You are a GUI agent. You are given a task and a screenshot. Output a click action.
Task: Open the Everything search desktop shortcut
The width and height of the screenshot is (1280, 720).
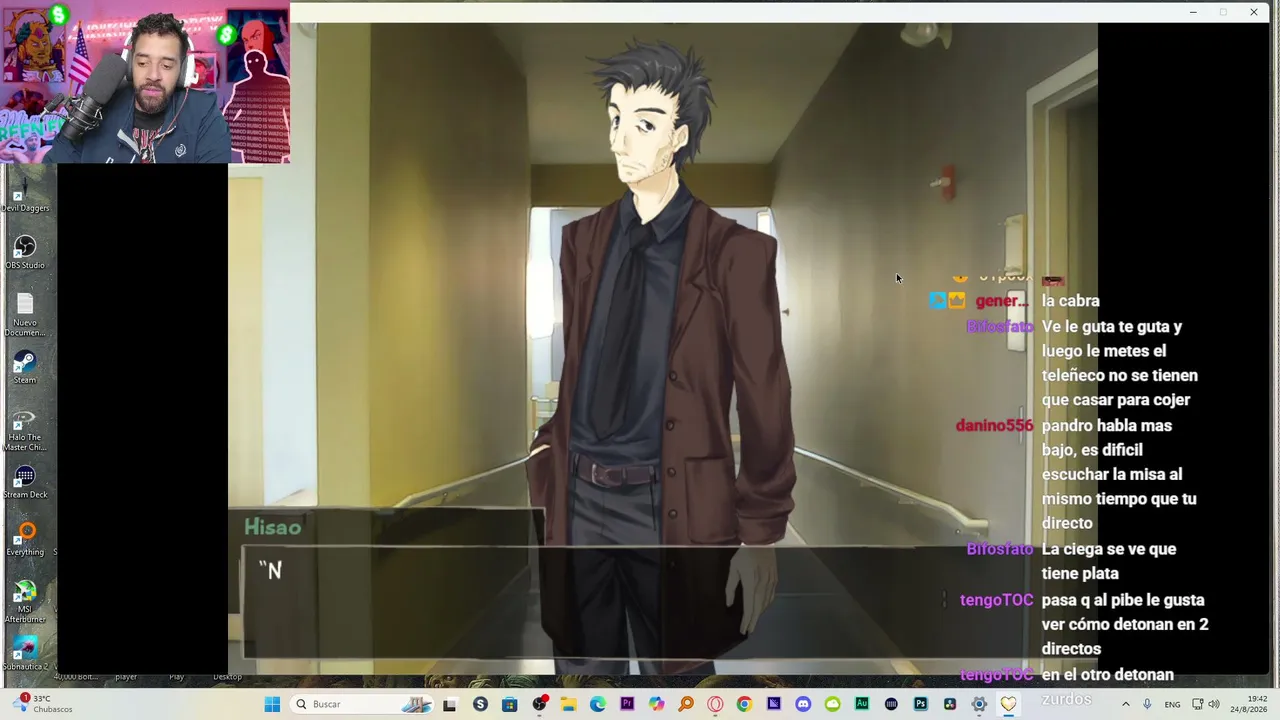pos(25,538)
